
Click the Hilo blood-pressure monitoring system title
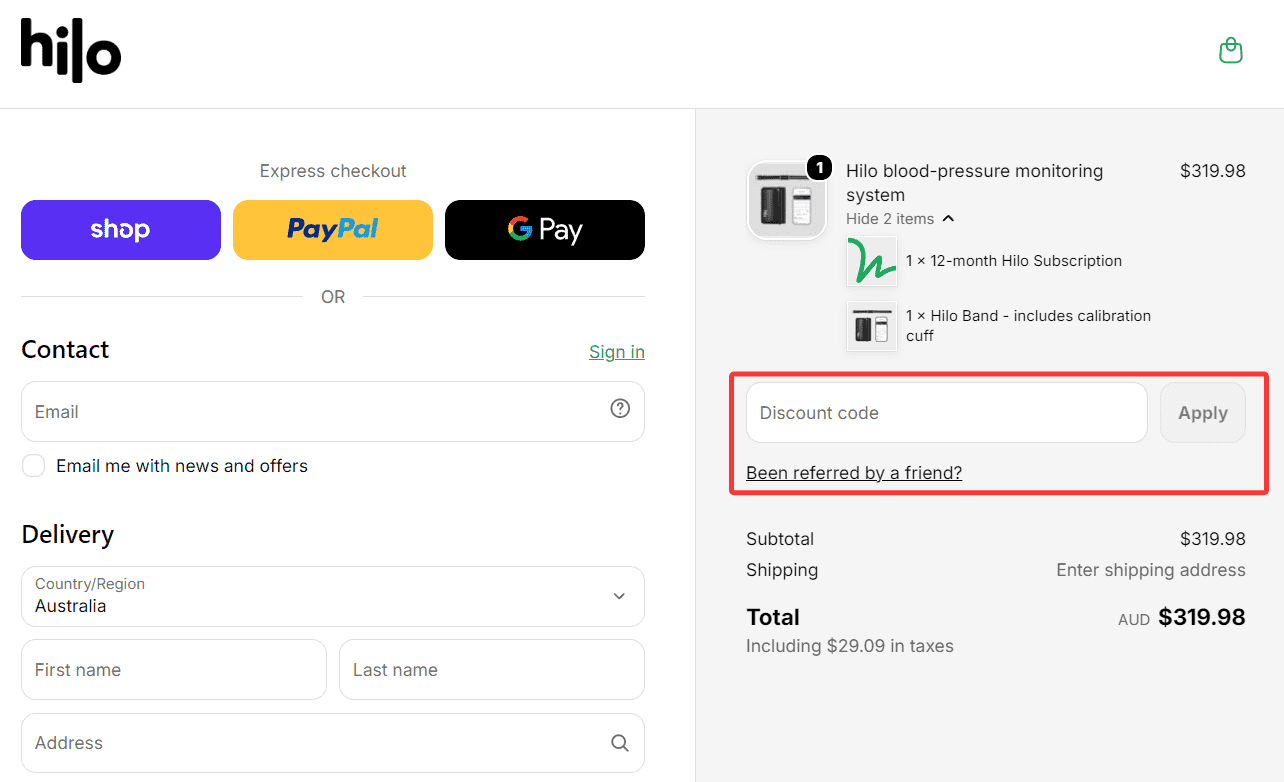pyautogui.click(x=975, y=183)
